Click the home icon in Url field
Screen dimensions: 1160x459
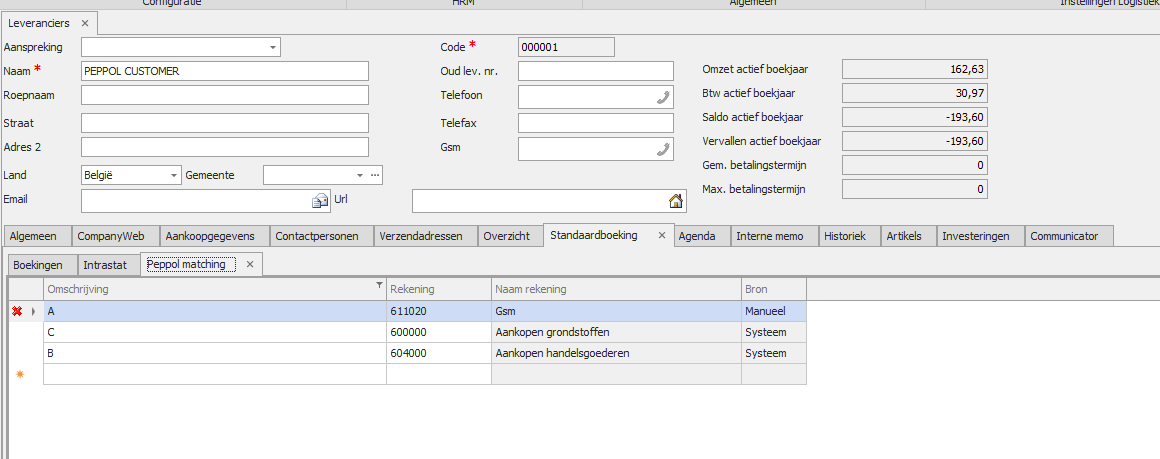[676, 201]
